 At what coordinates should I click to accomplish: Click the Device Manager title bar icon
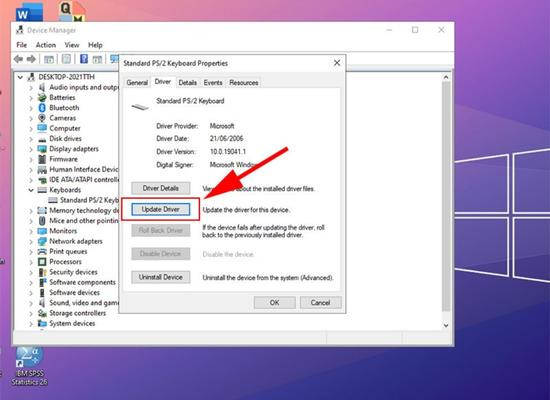coord(20,30)
